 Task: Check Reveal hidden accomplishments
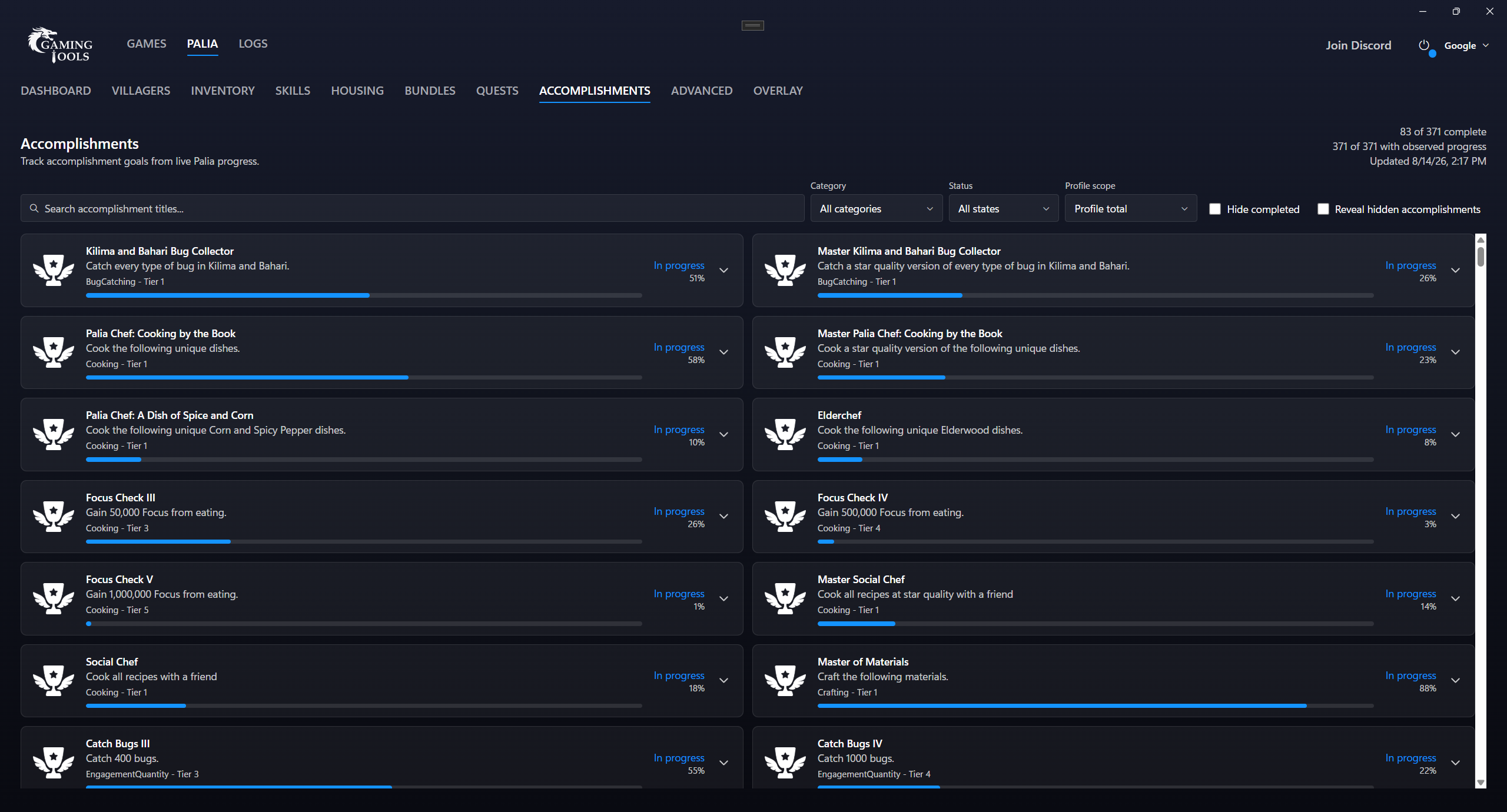1323,209
